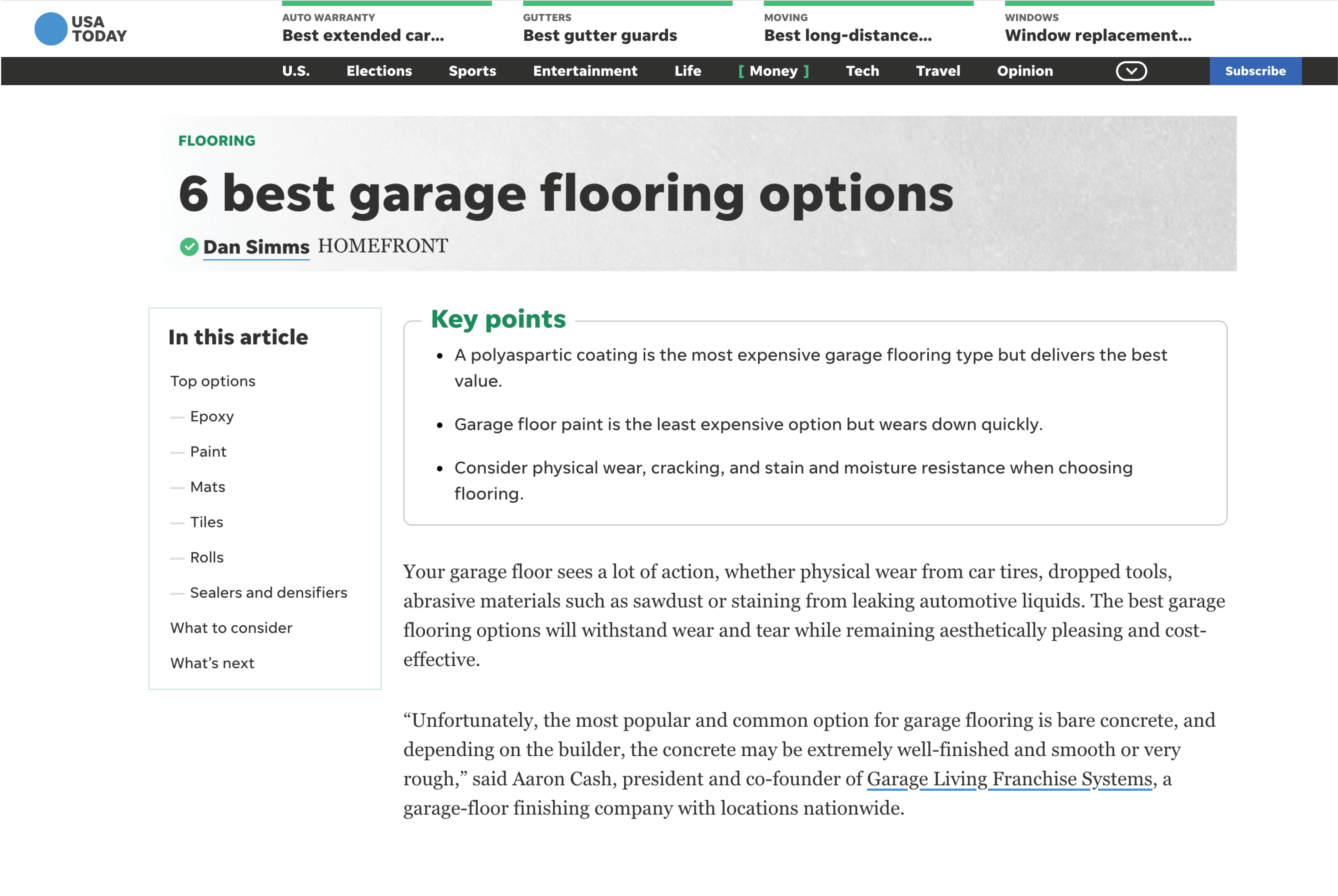
Task: Click the FLOORING category label
Action: [x=216, y=140]
